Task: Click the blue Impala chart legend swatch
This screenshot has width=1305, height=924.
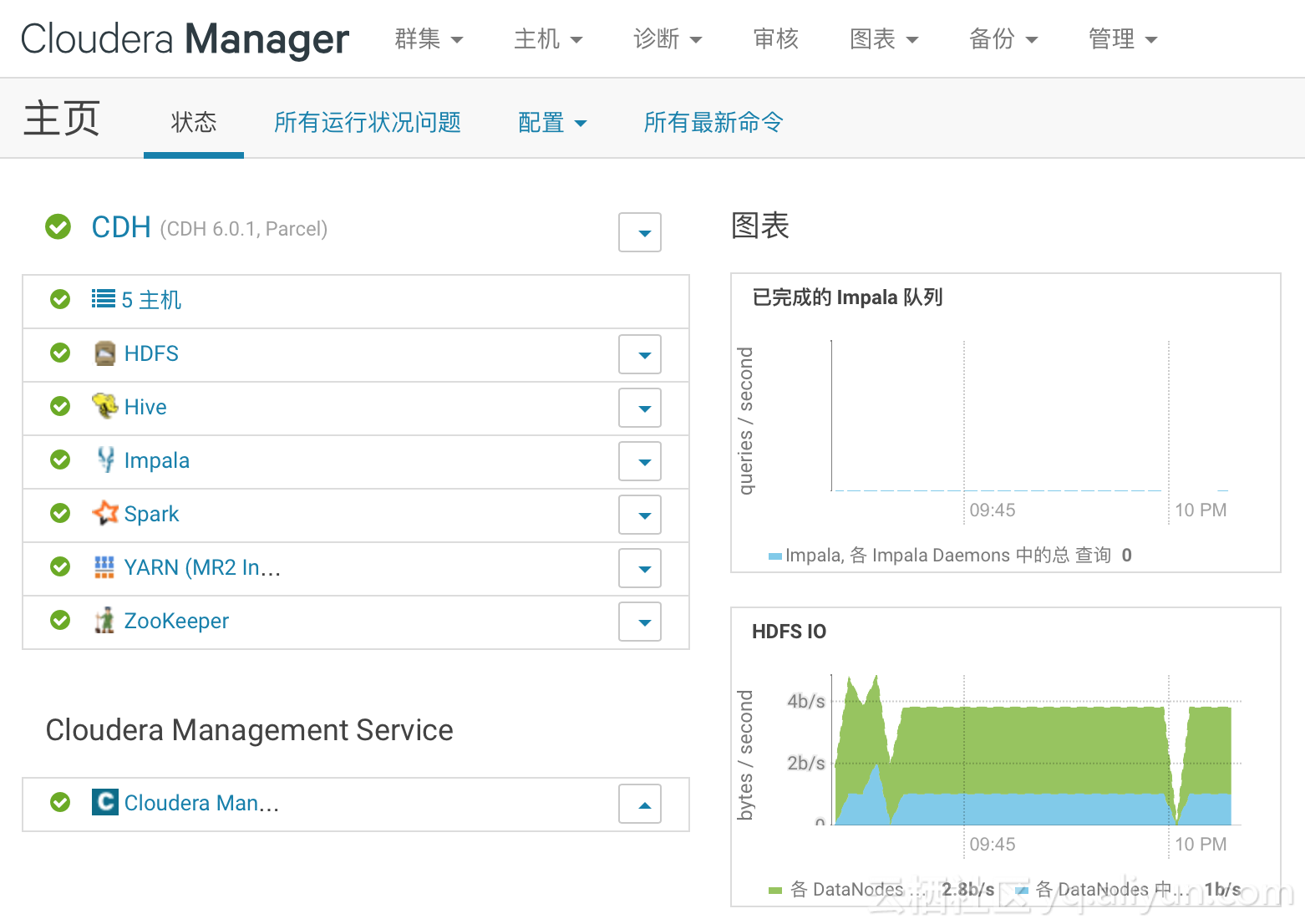Action: click(775, 556)
